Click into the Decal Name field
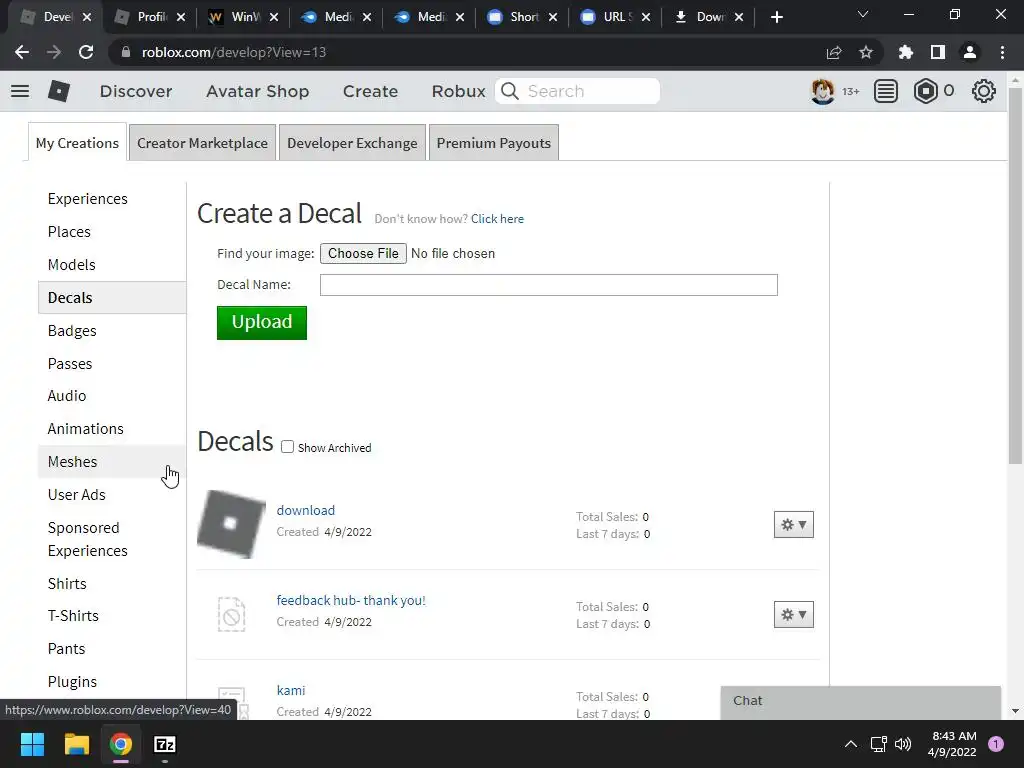The image size is (1024, 768). pos(549,285)
